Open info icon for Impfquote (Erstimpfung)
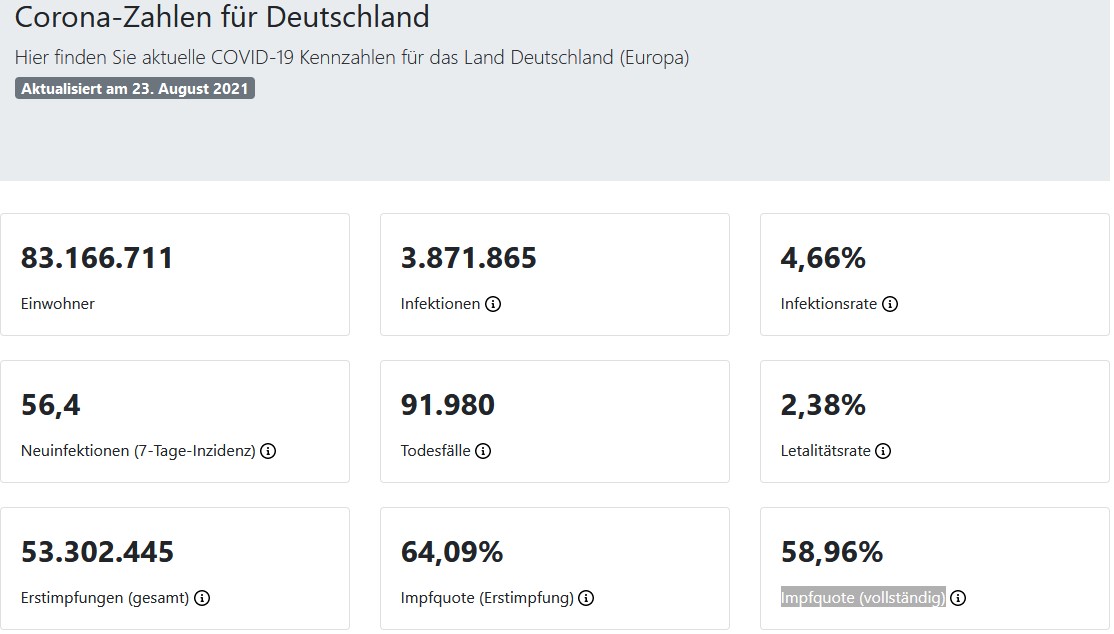Viewport: 1114px width, 634px height. click(586, 598)
